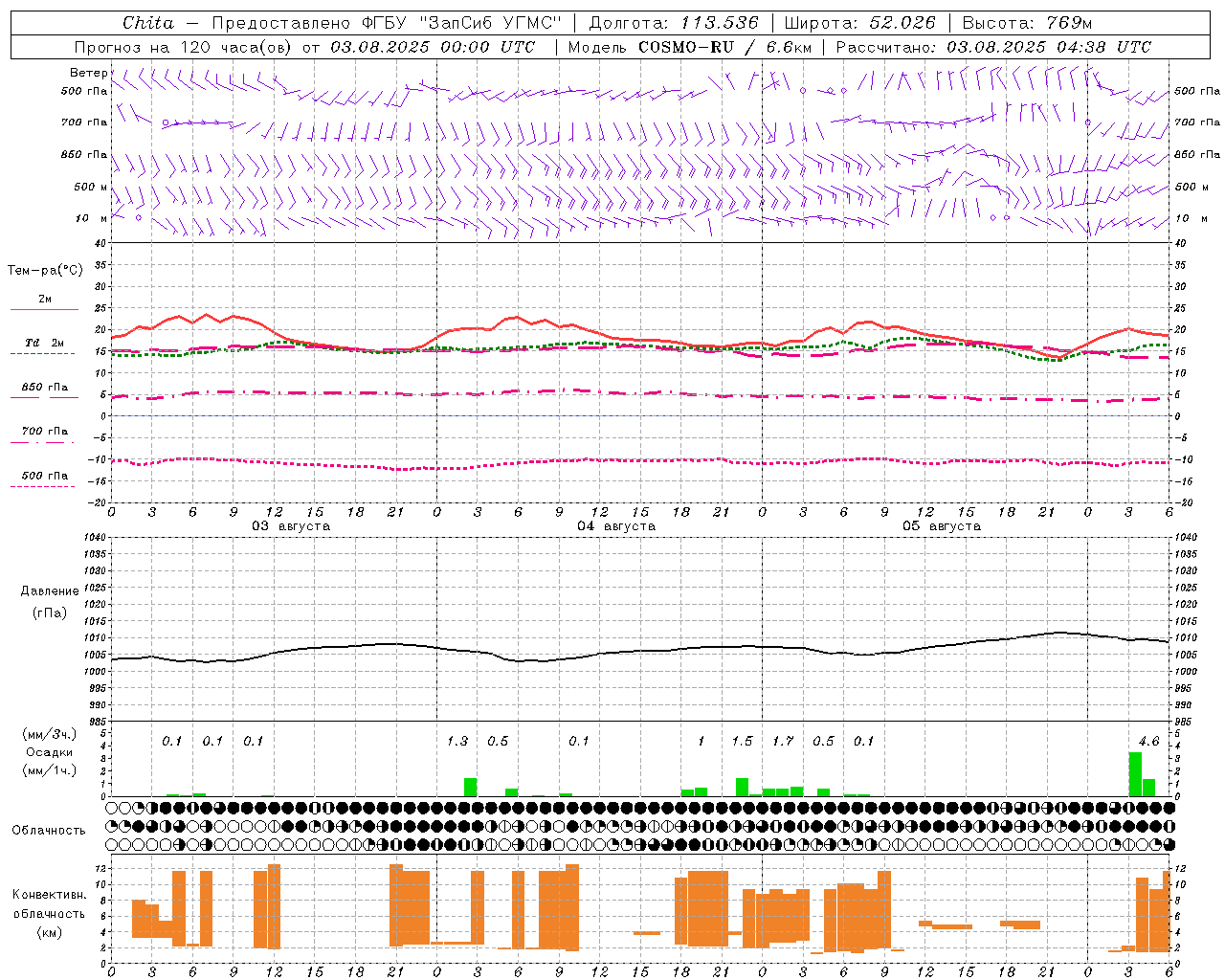The height and width of the screenshot is (980, 1225).
Task: Select the Конвективн. convective cloud label
Action: coord(49,895)
